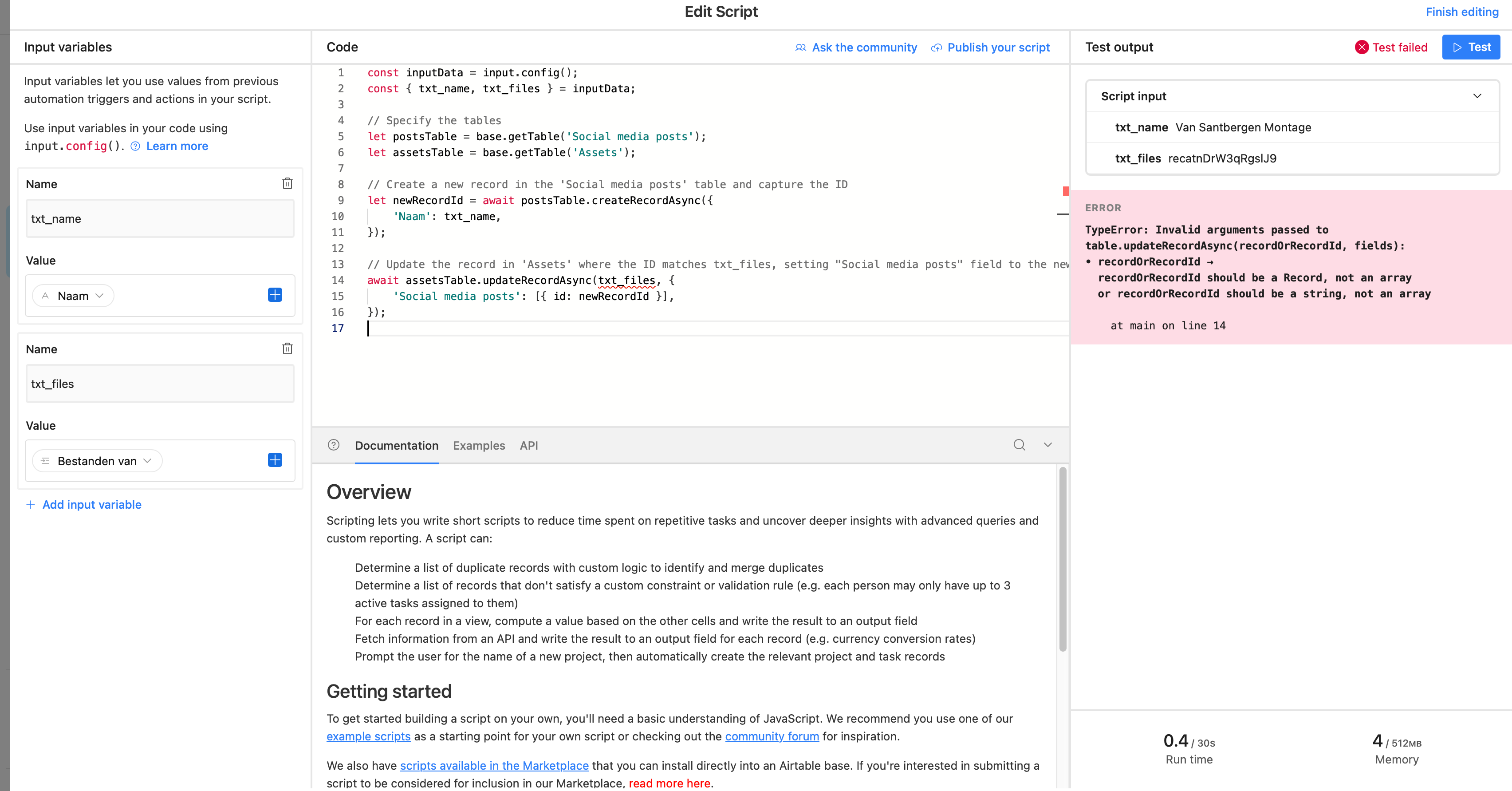
Task: Click Publish your script
Action: (998, 47)
